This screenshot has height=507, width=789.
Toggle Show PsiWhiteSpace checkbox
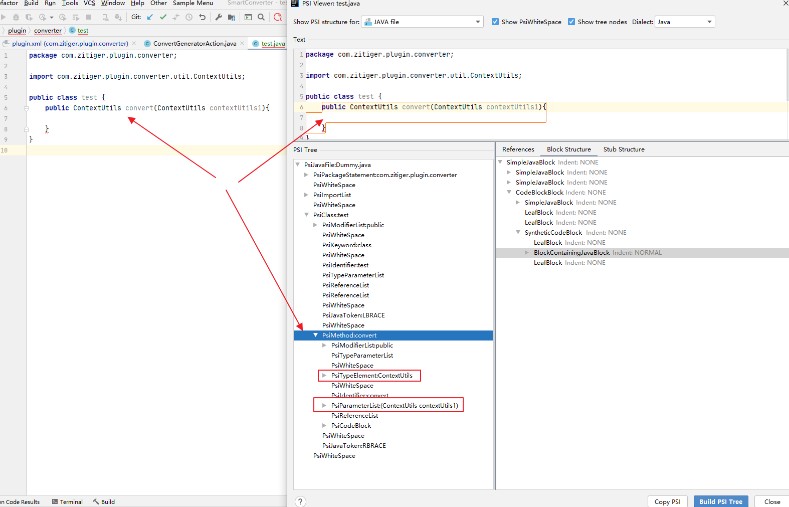pyautogui.click(x=495, y=22)
